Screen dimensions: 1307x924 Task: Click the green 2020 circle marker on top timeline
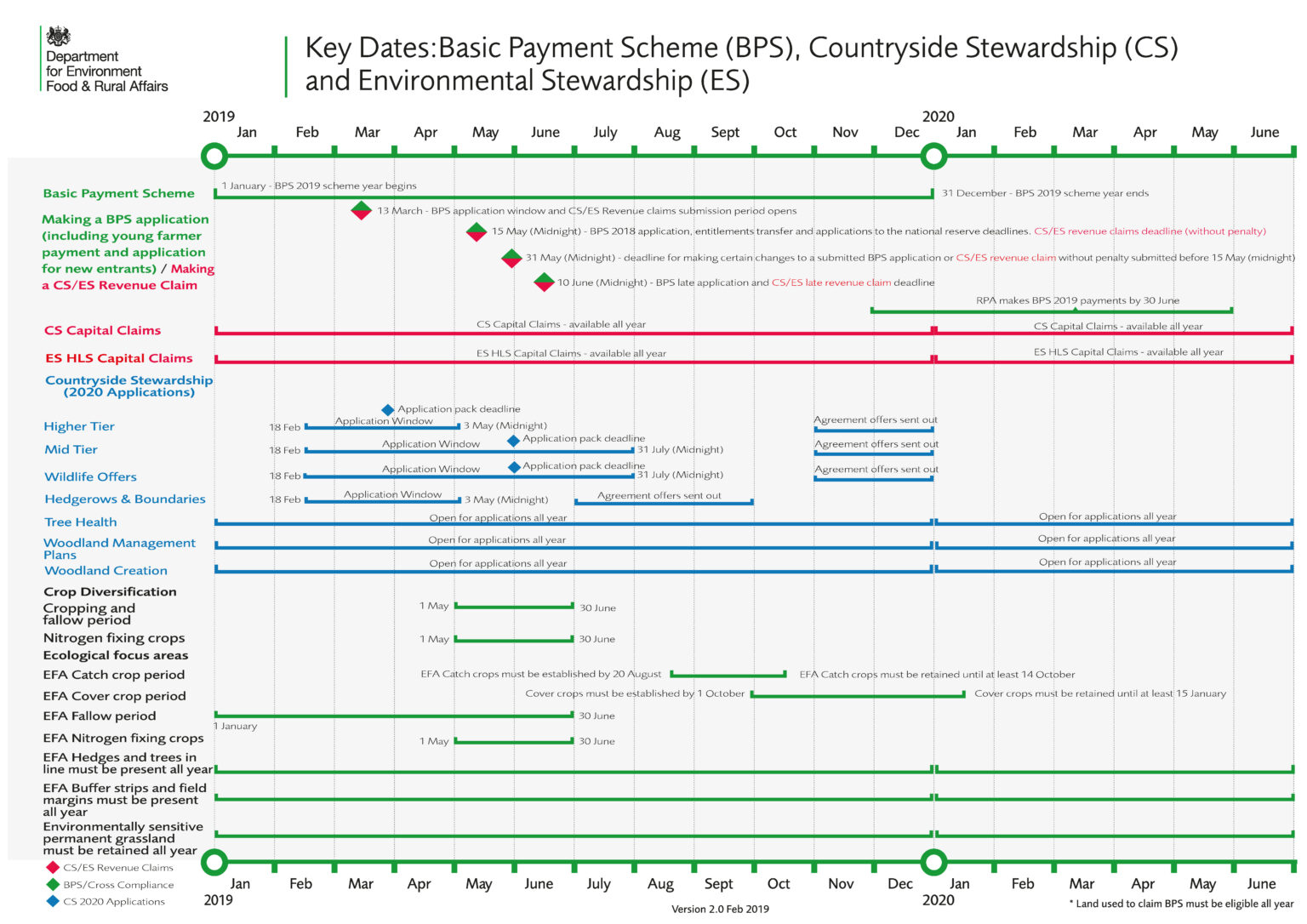[934, 156]
